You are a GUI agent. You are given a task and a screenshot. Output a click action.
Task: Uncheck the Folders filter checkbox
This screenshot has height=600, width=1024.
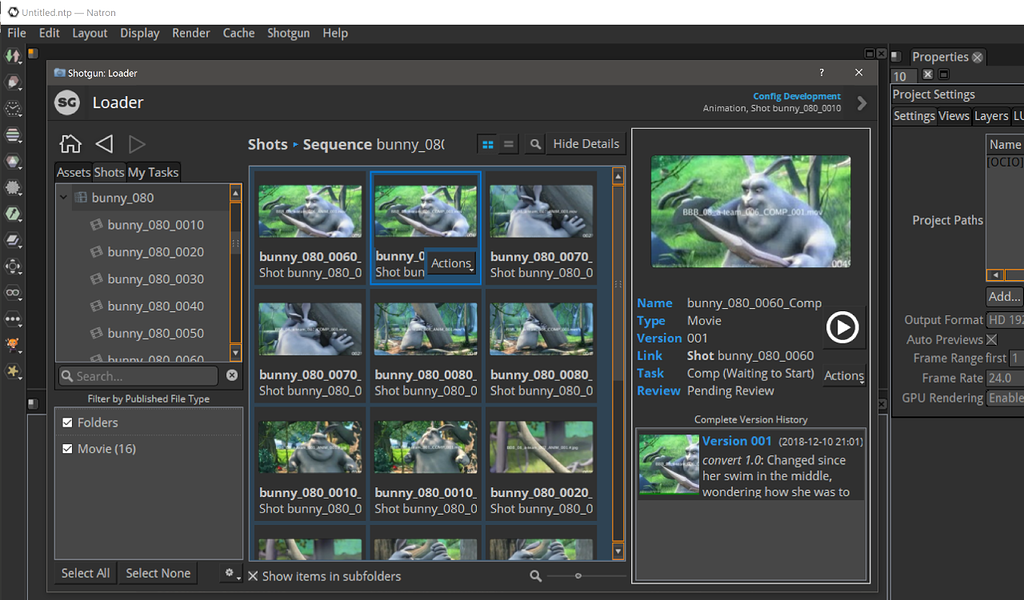coord(69,422)
